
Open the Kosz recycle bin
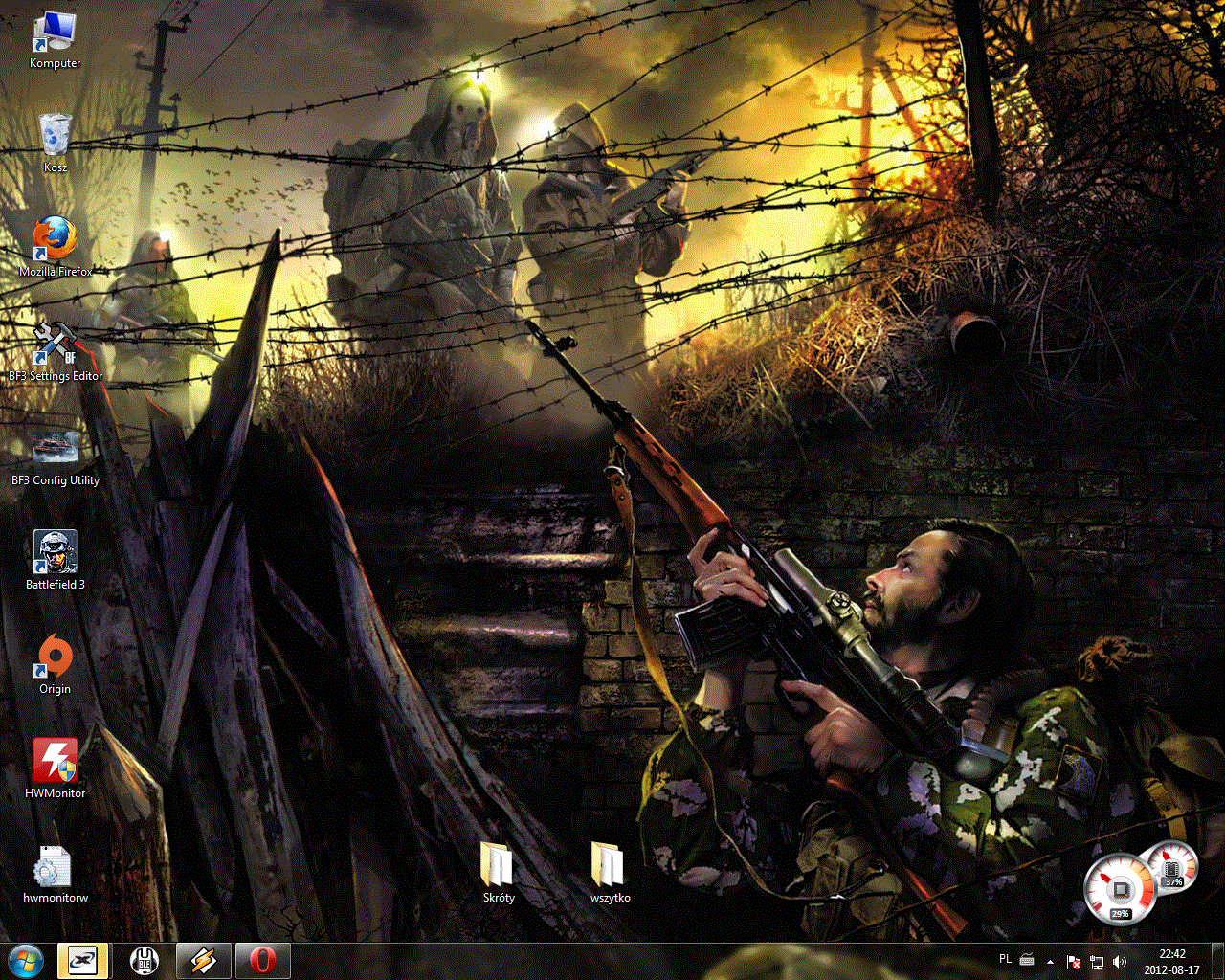[x=55, y=144]
